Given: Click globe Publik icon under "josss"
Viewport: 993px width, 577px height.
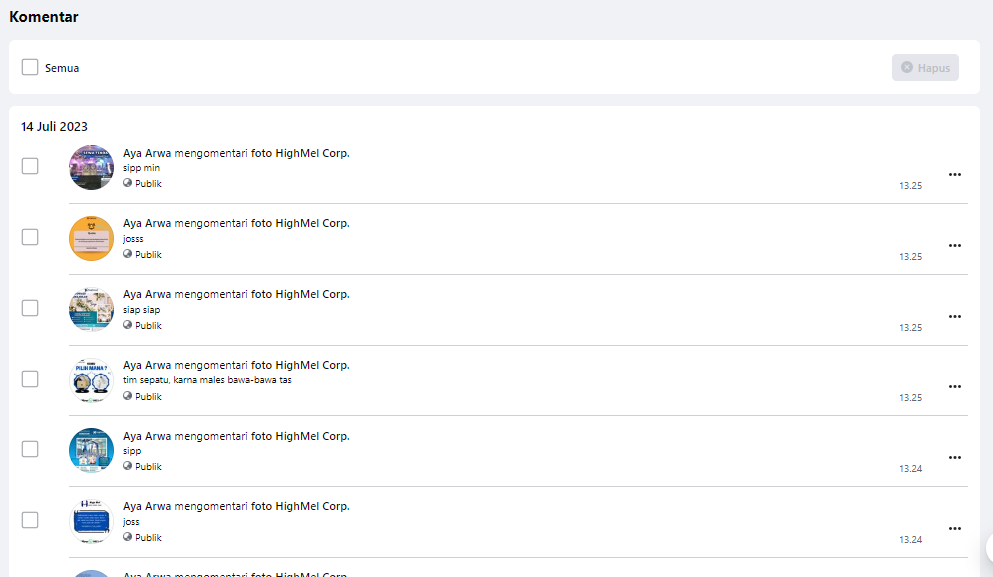Looking at the screenshot, I should click(128, 254).
